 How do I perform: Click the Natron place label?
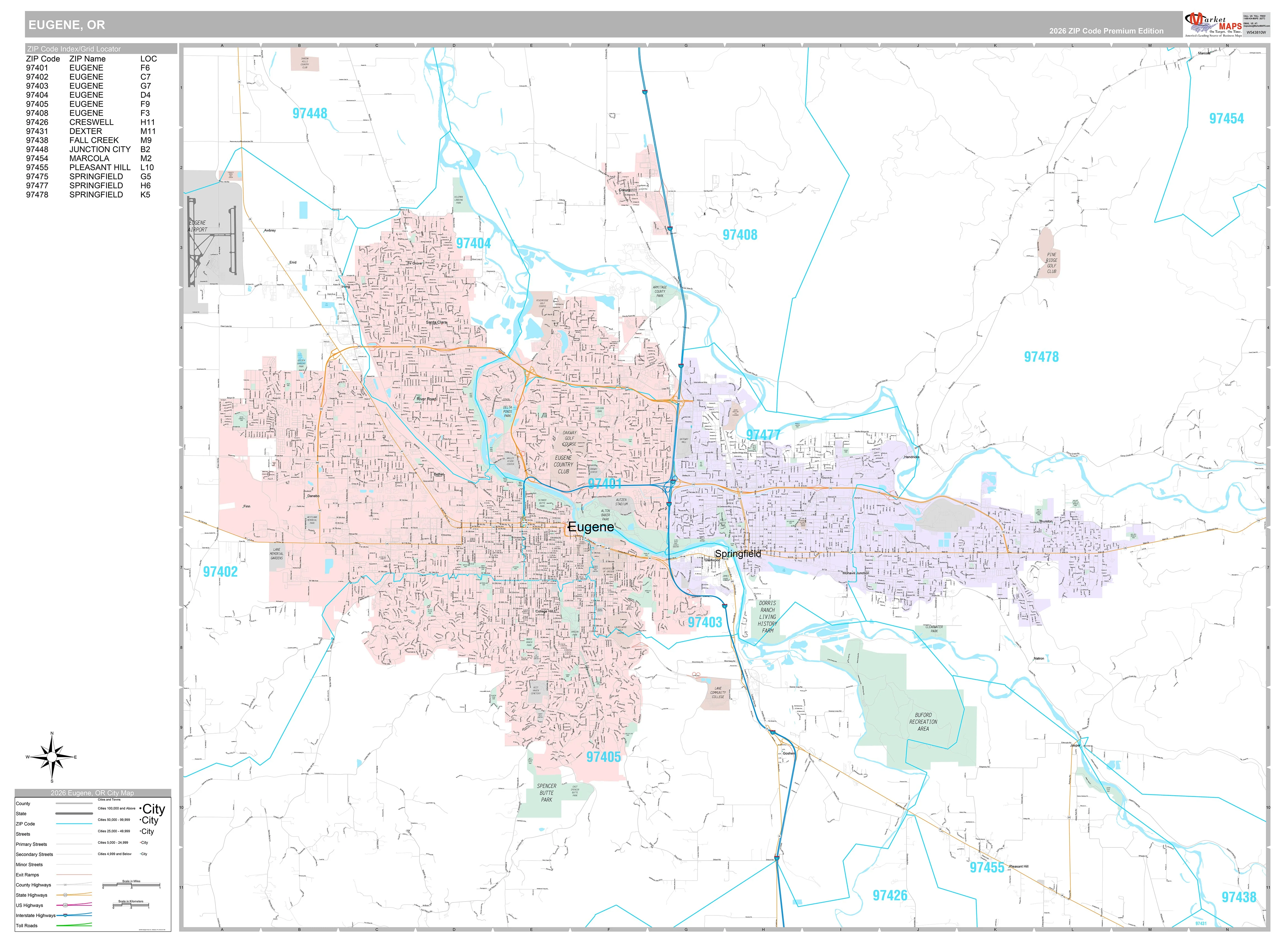coord(1039,658)
